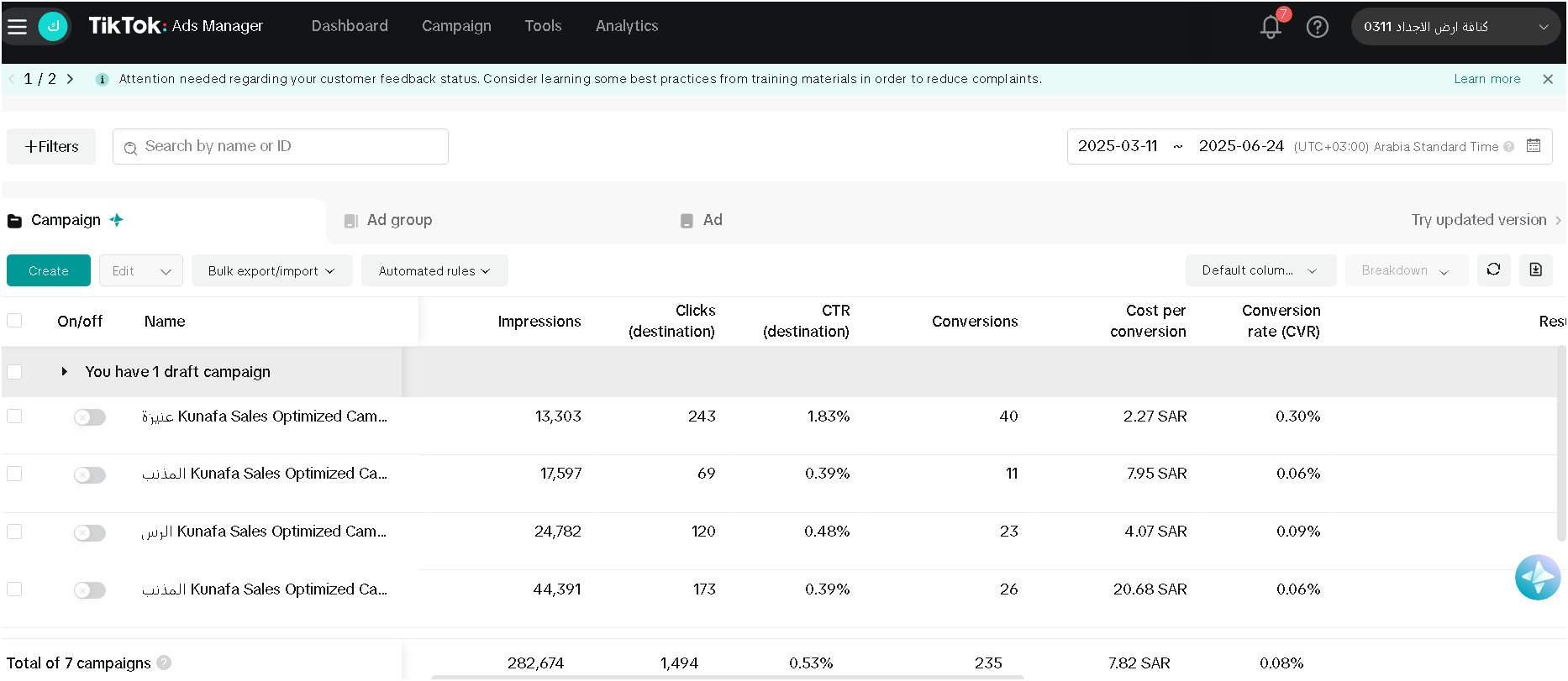
Task: Click the Search by name or ID field
Action: [x=281, y=146]
